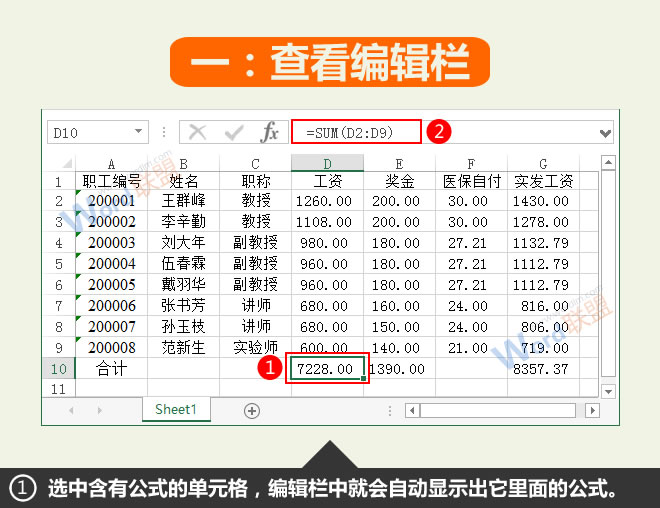This screenshot has width=660, height=508.
Task: Click the next sheet navigation arrow
Action: [98, 410]
